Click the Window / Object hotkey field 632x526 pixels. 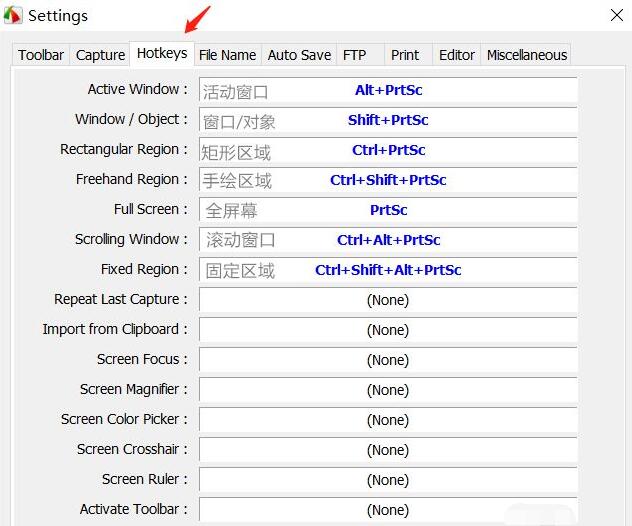click(388, 121)
